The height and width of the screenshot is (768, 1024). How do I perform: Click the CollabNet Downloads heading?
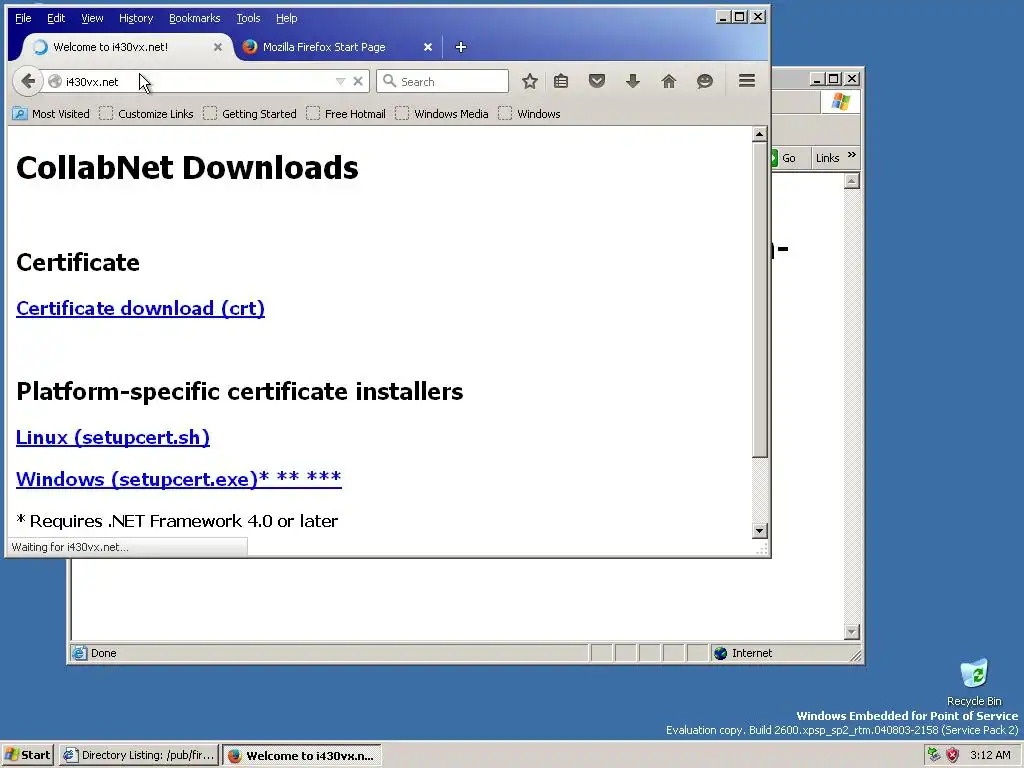pos(187,168)
